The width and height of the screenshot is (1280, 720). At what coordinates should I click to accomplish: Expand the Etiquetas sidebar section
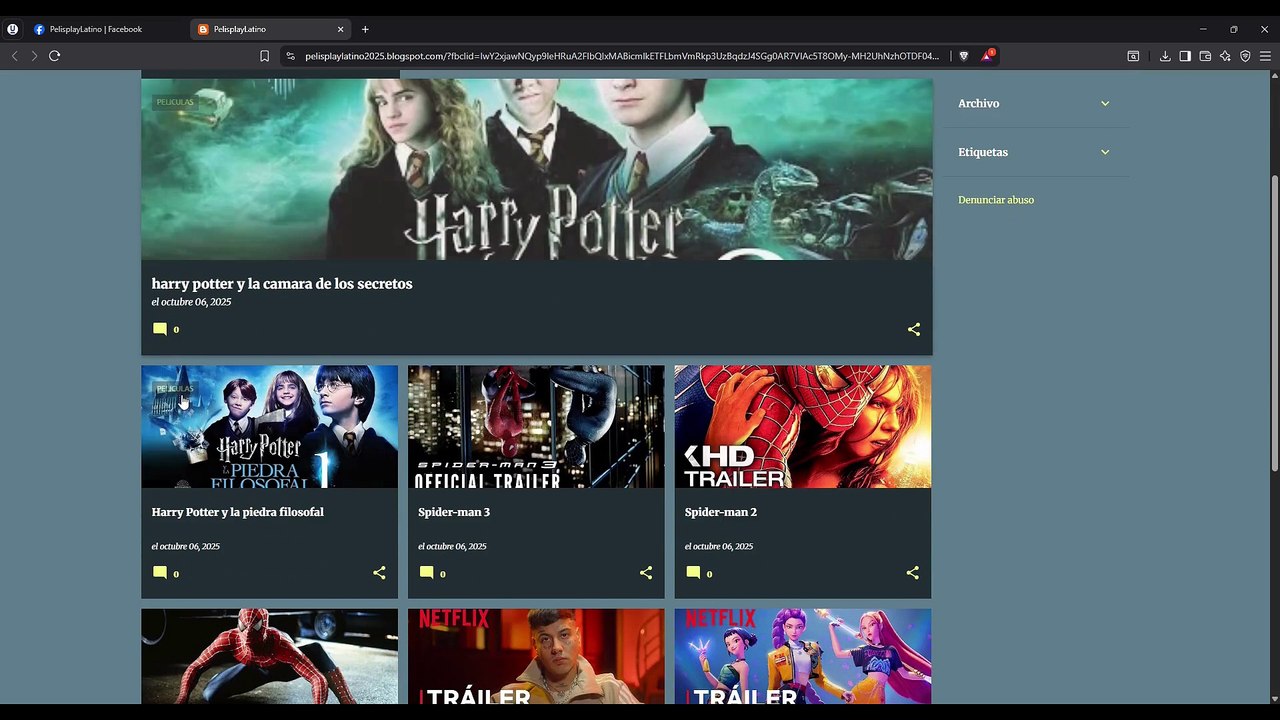click(1035, 152)
